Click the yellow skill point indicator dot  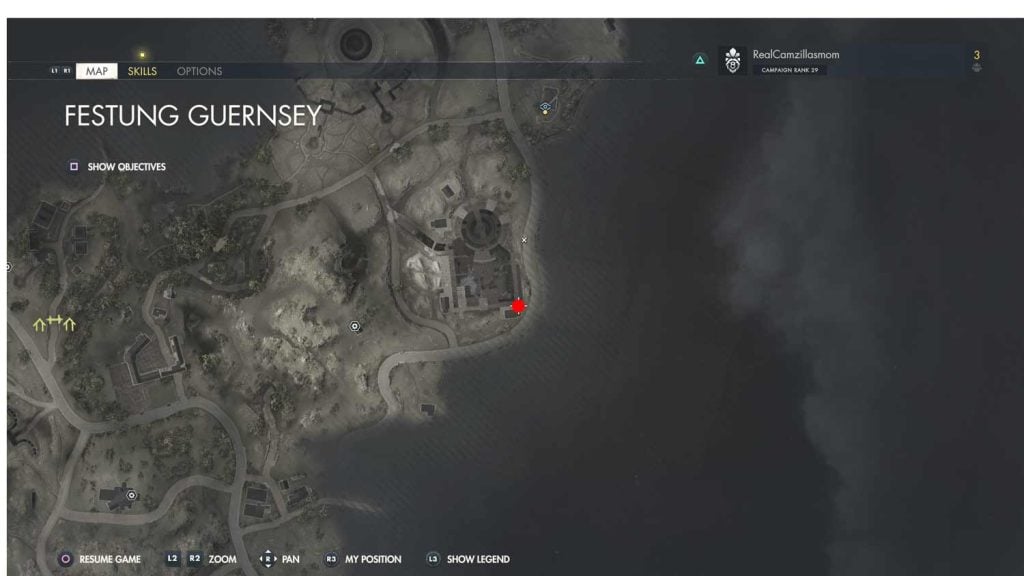click(x=142, y=55)
